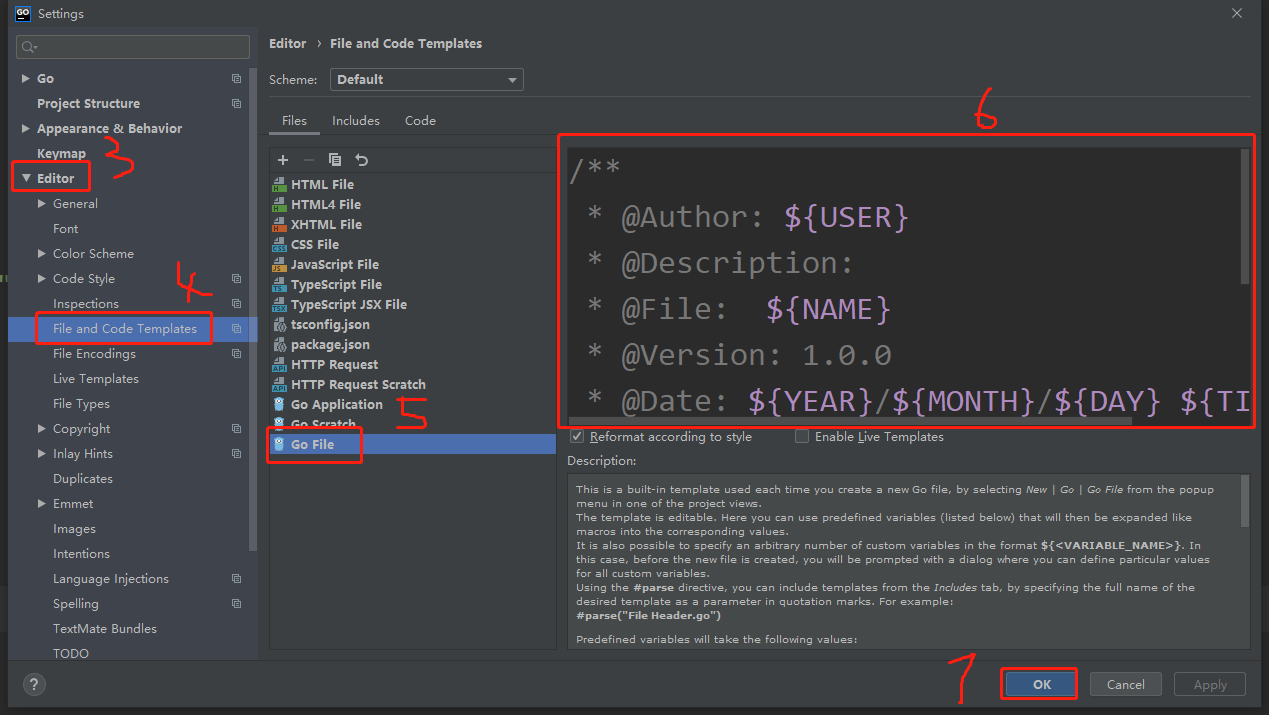Click the Description panel scrollbar

[1244, 501]
